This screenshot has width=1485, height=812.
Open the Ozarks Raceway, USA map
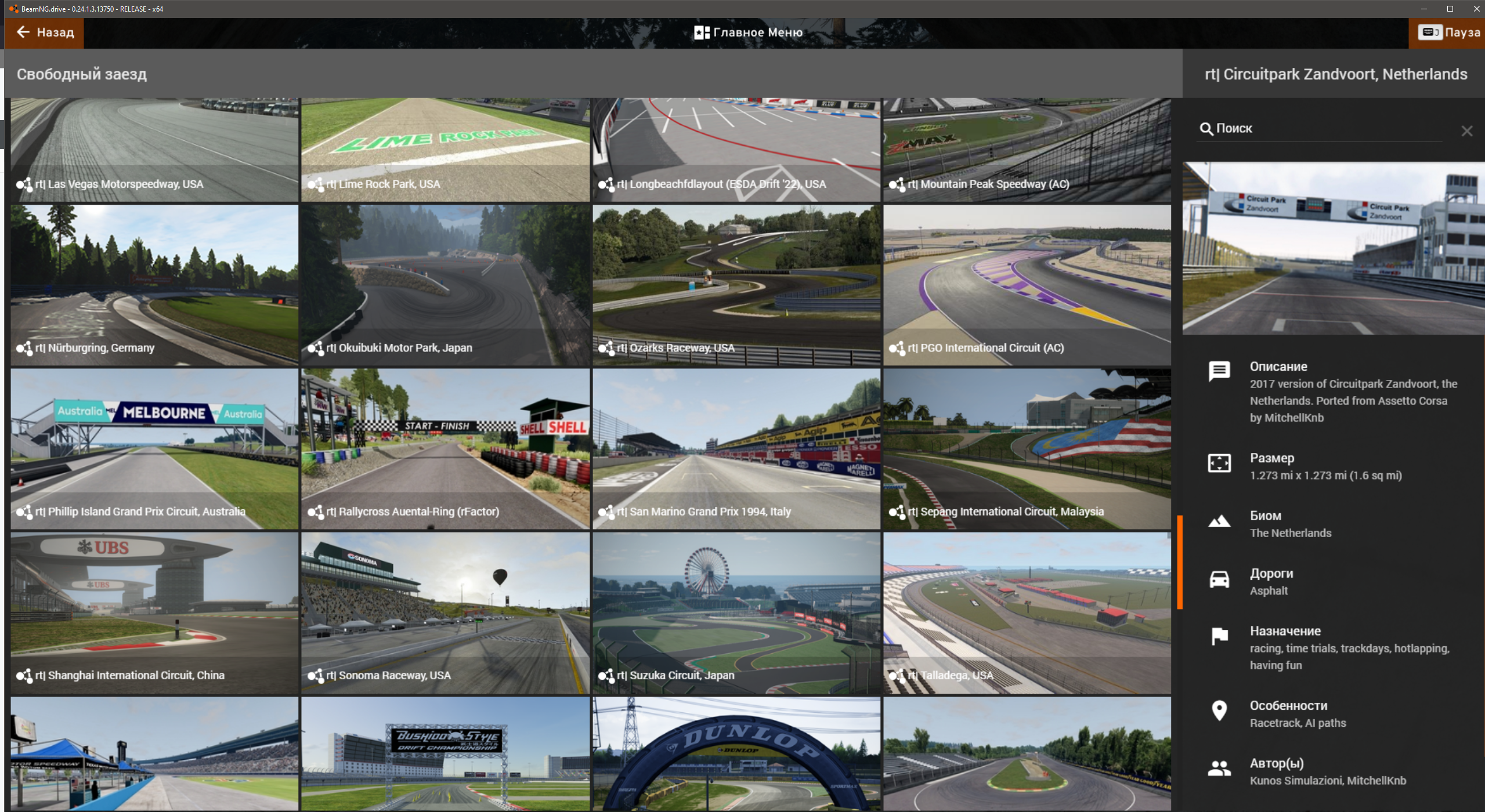[x=736, y=285]
